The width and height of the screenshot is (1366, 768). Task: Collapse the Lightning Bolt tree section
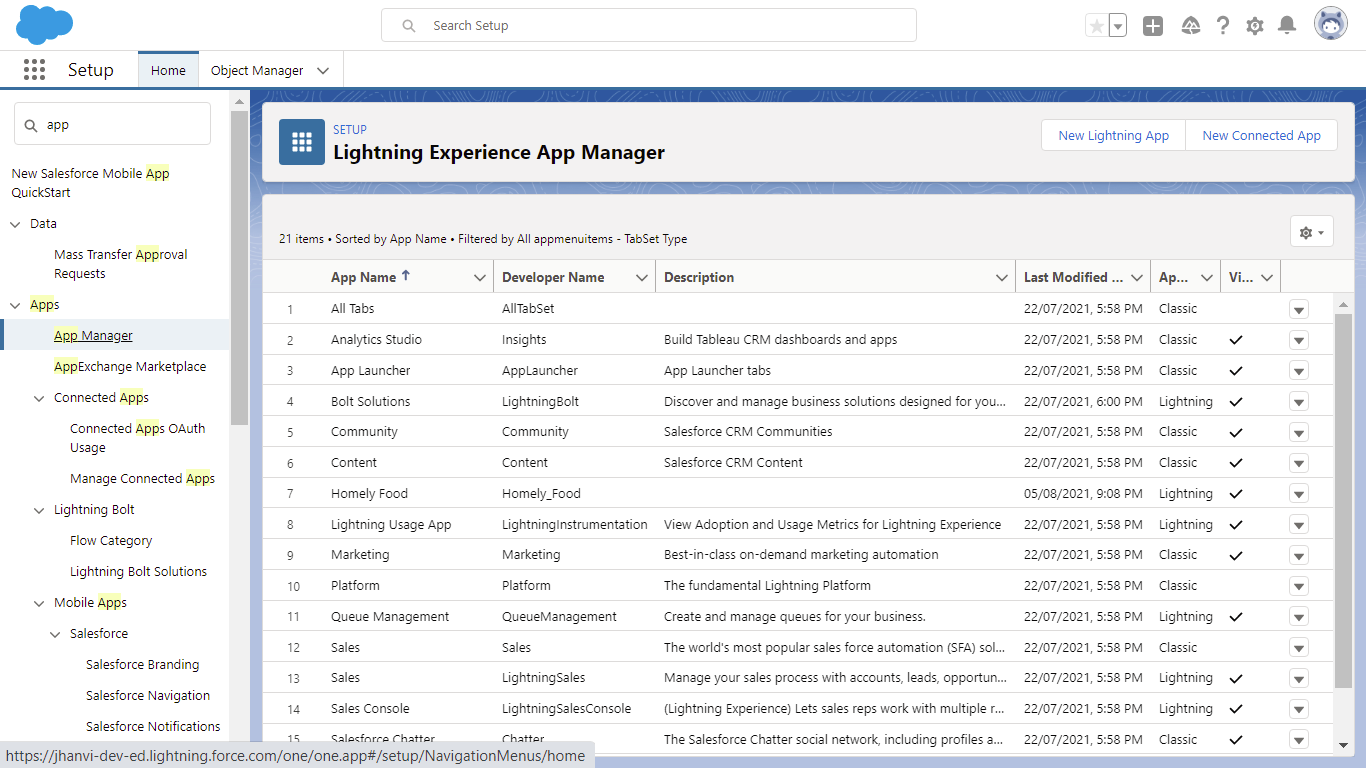(40, 510)
